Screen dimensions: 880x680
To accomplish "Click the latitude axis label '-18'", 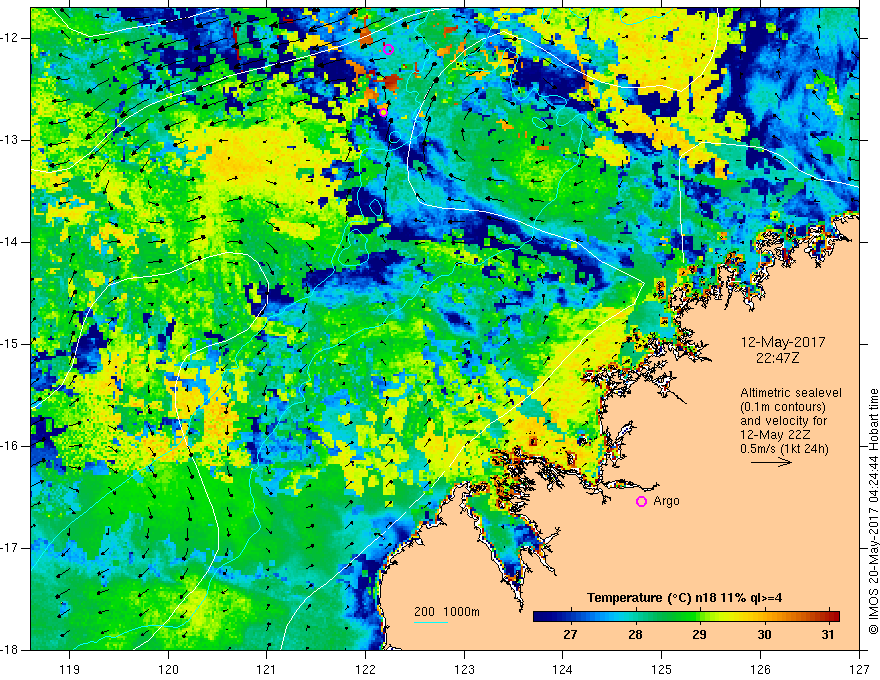I will (x=10, y=650).
